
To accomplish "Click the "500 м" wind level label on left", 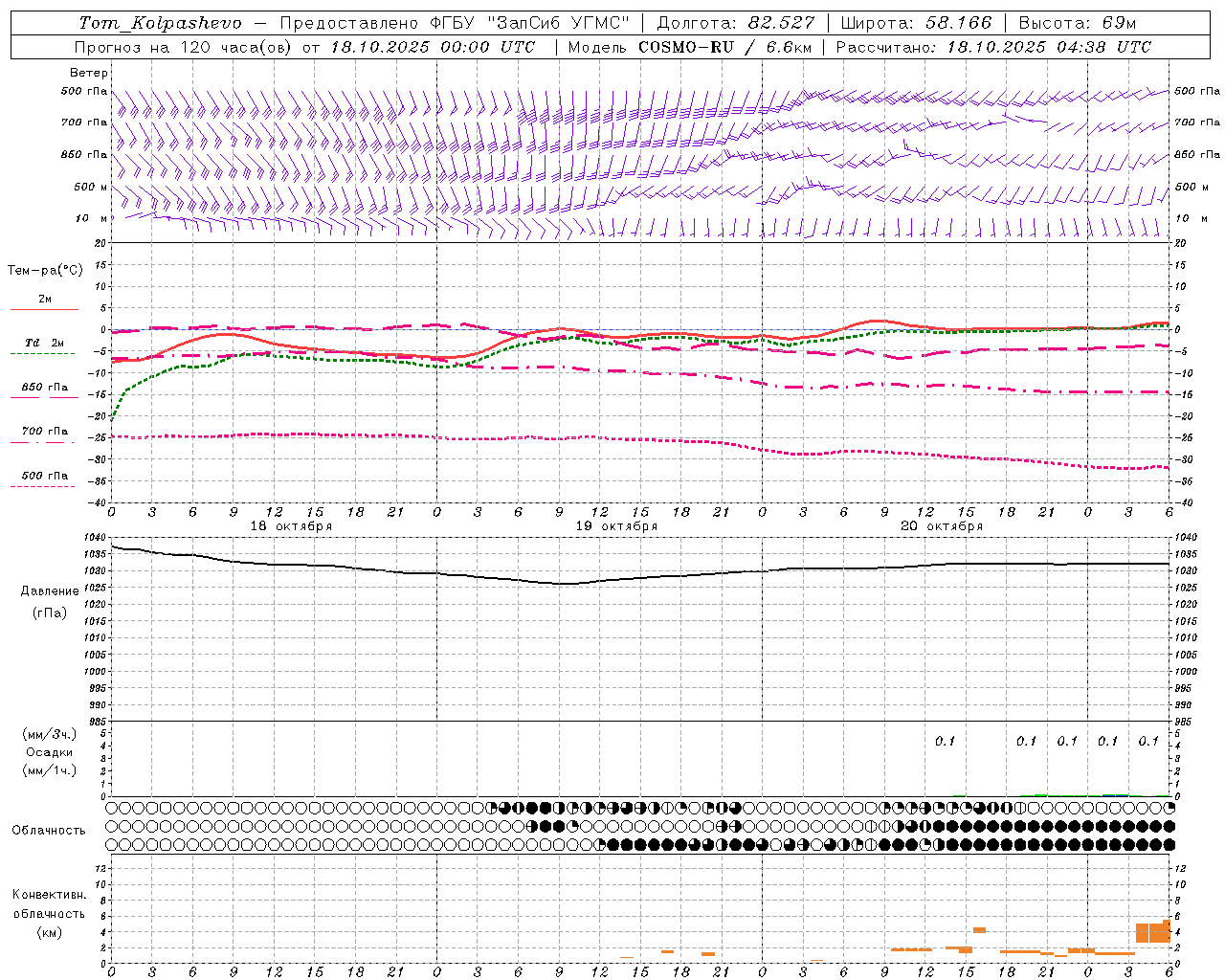I will (x=91, y=187).
